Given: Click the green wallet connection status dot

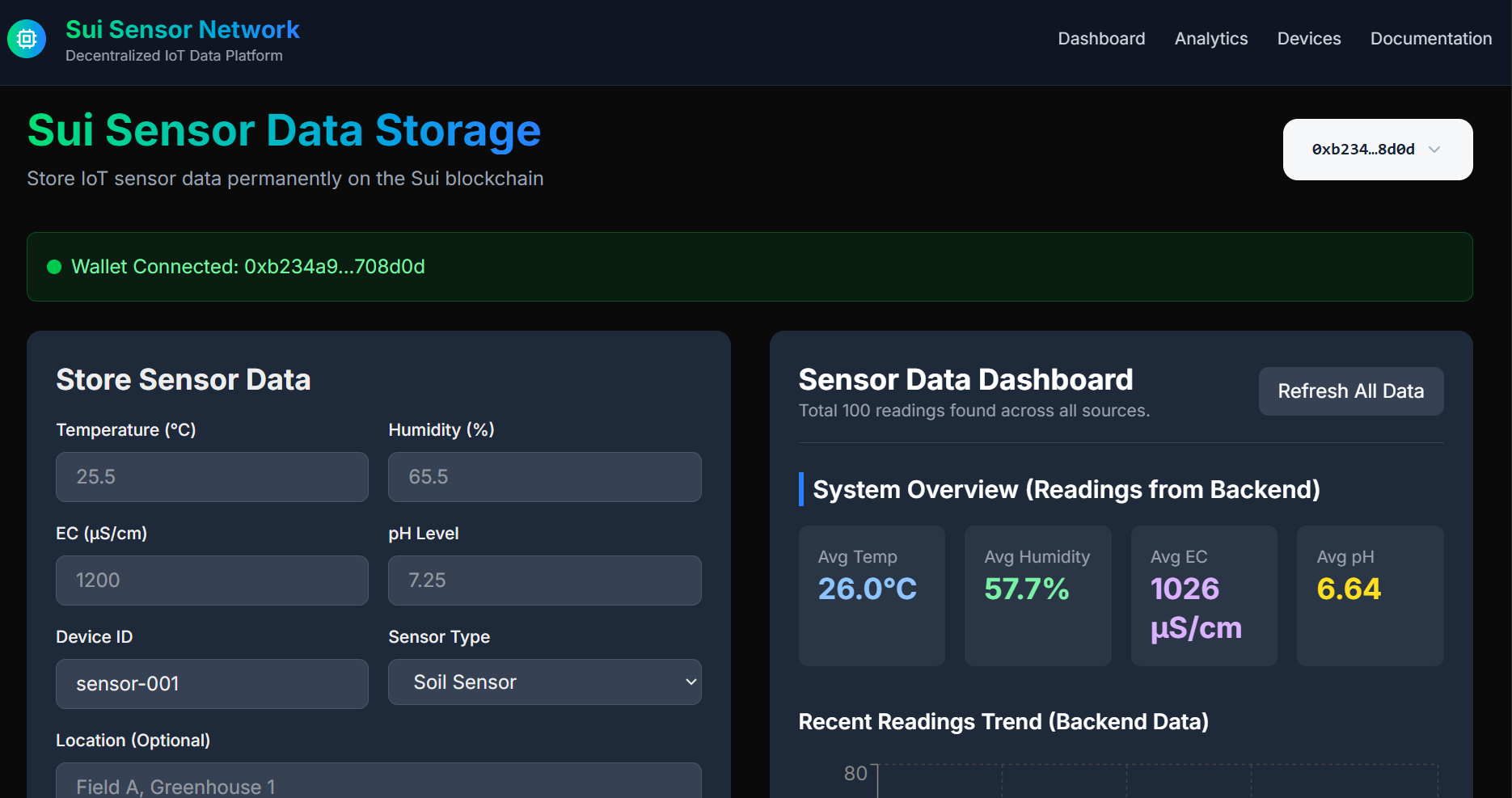Looking at the screenshot, I should [53, 266].
